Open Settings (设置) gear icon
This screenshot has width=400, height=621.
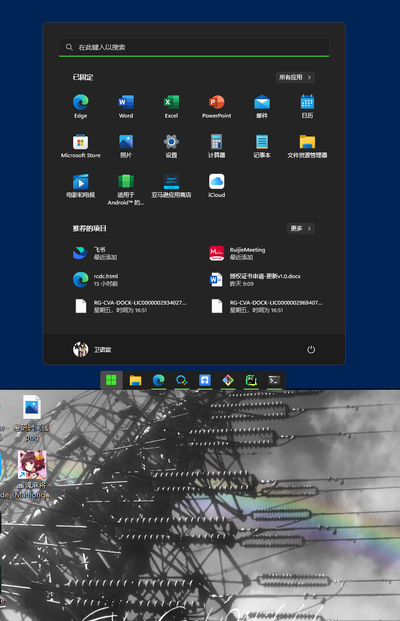point(171,146)
